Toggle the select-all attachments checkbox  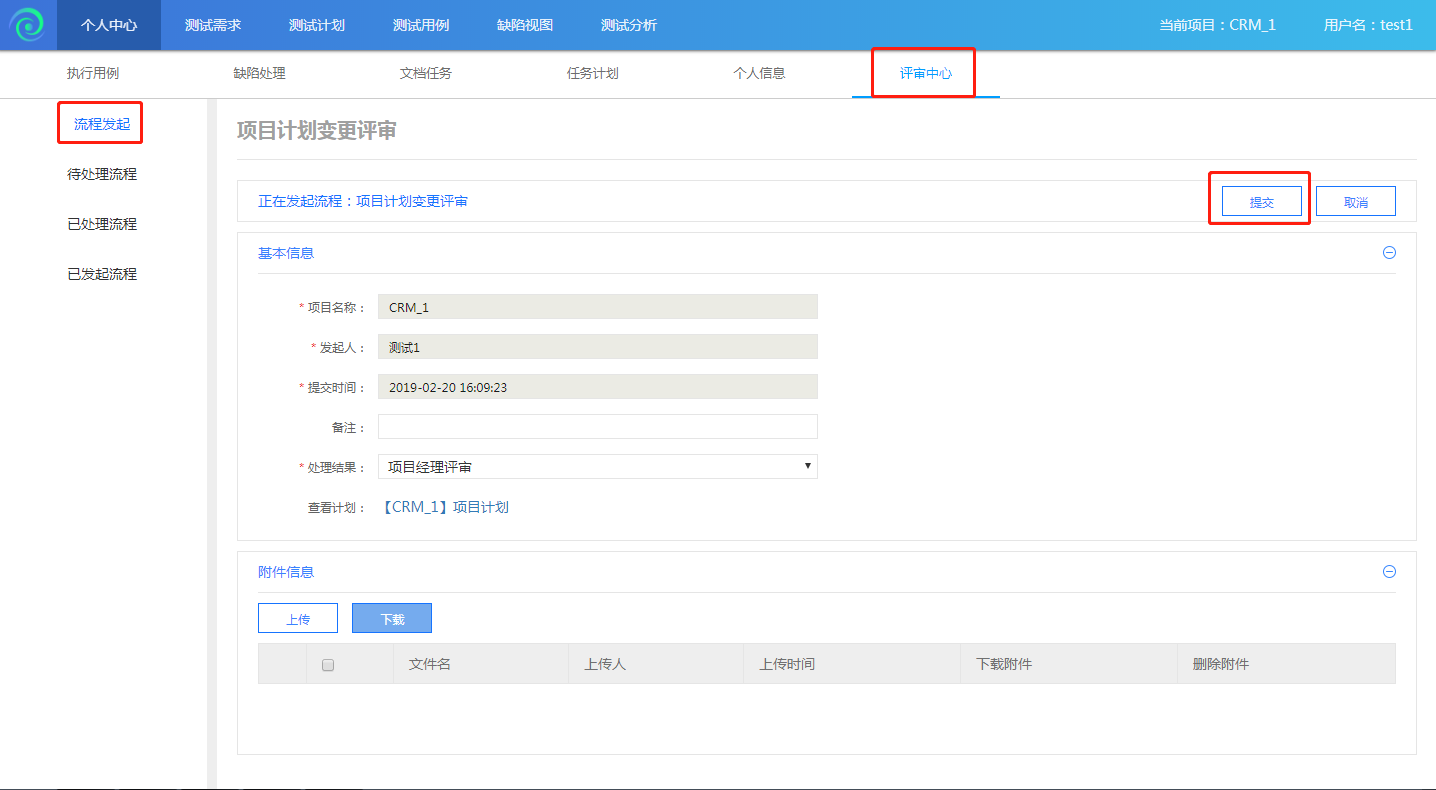click(x=328, y=665)
